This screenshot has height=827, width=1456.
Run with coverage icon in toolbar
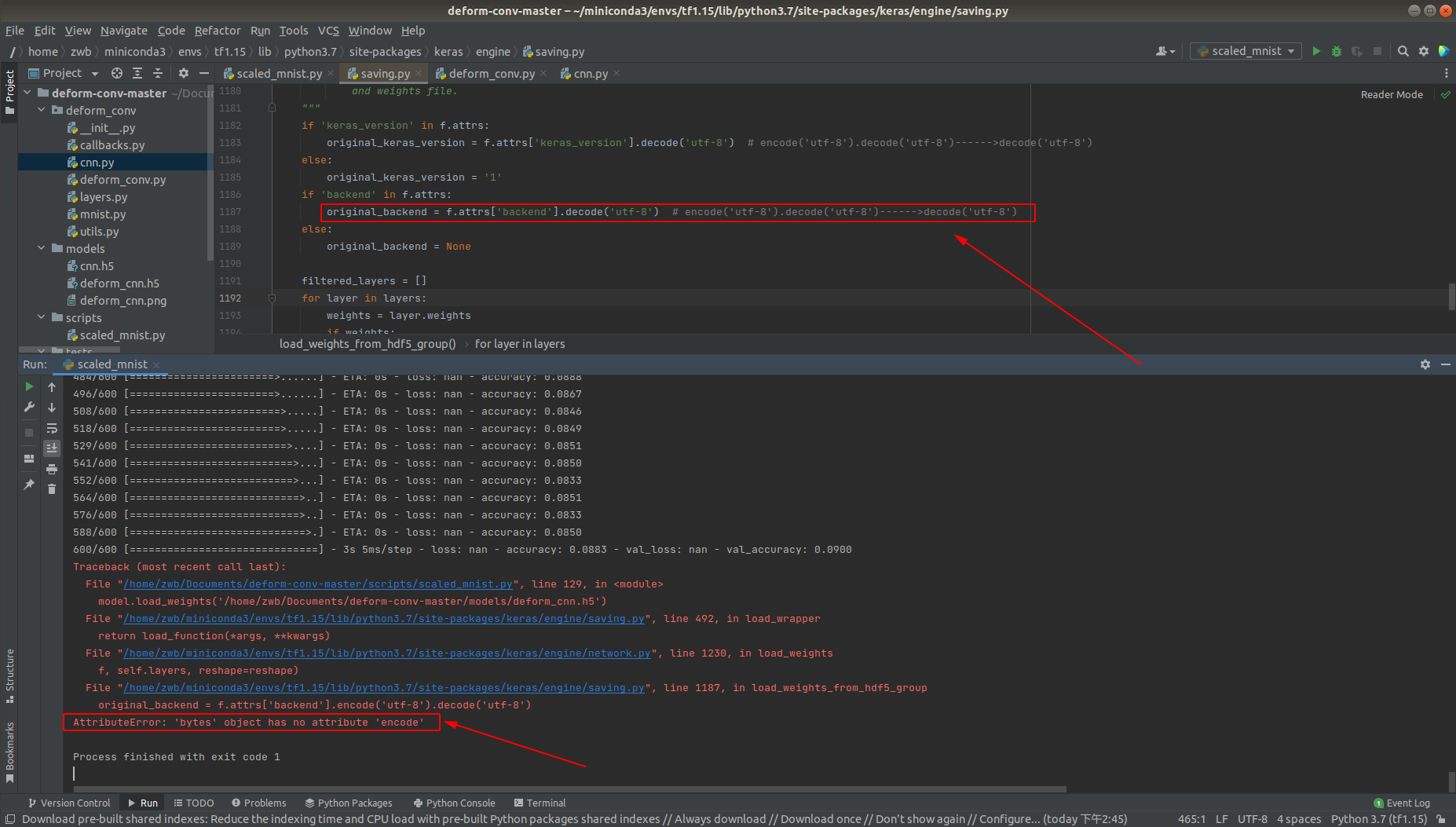click(x=1356, y=51)
